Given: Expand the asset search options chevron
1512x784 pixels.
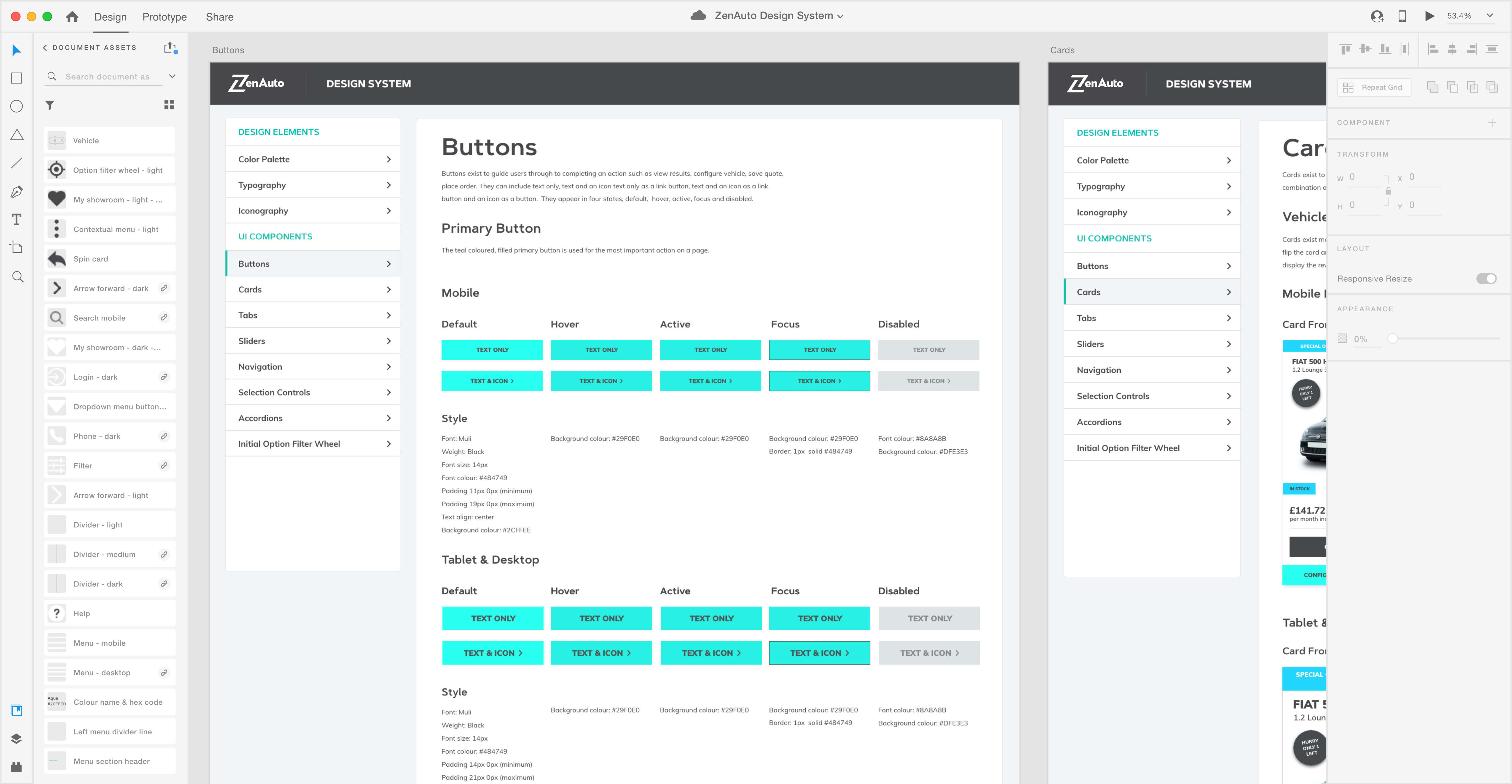Looking at the screenshot, I should click(172, 76).
